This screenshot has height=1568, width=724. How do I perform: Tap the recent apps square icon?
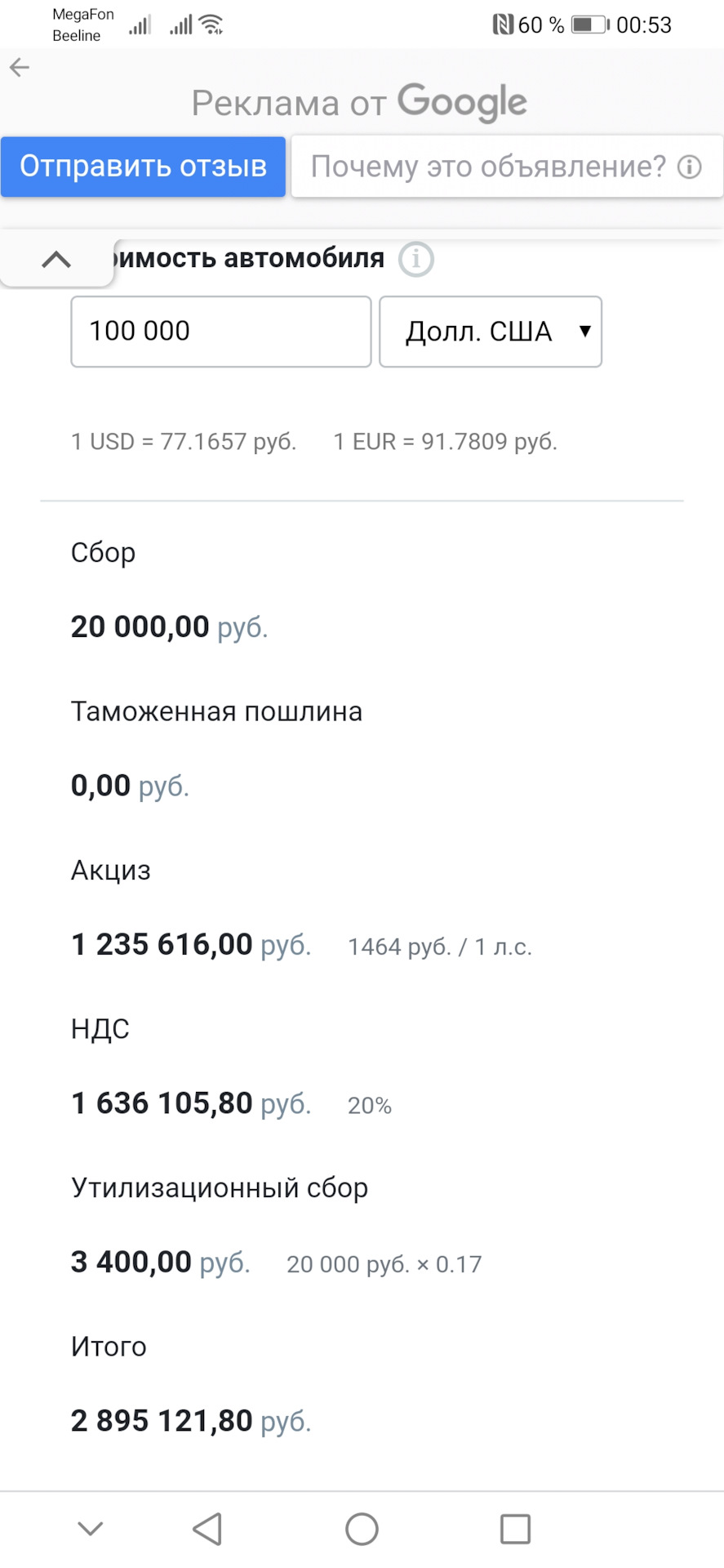tap(515, 1529)
